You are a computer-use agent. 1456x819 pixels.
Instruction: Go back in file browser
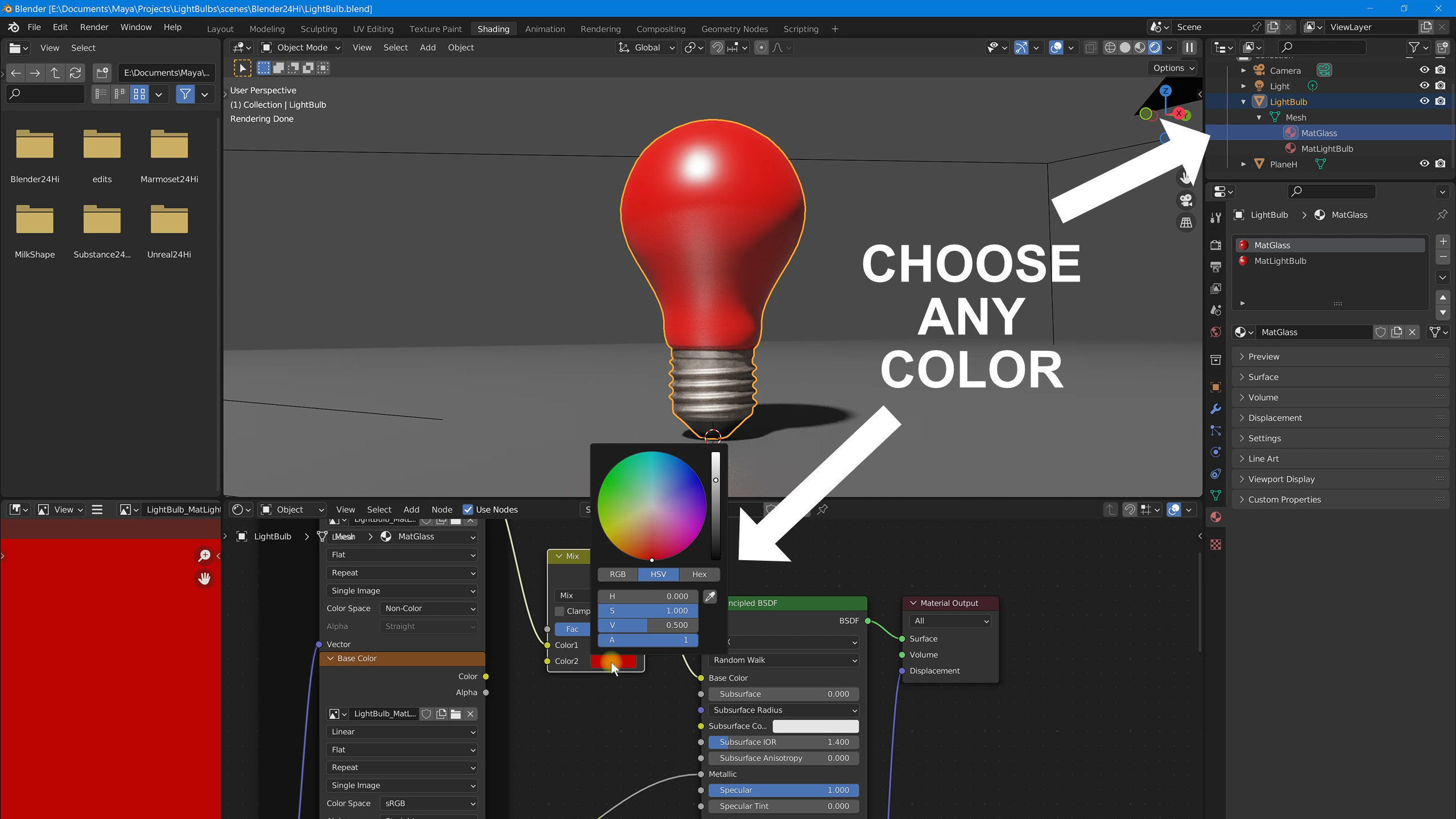click(16, 73)
